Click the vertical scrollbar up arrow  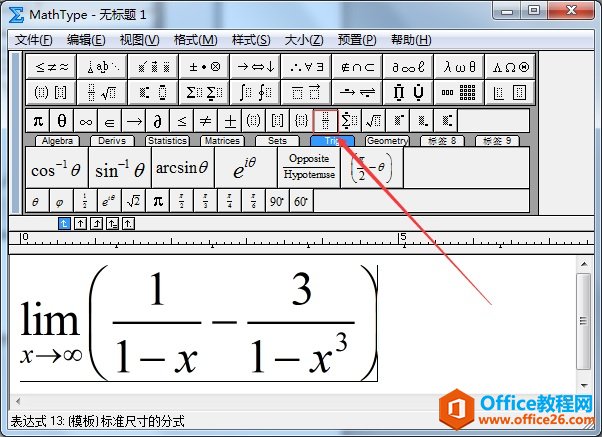(584, 264)
